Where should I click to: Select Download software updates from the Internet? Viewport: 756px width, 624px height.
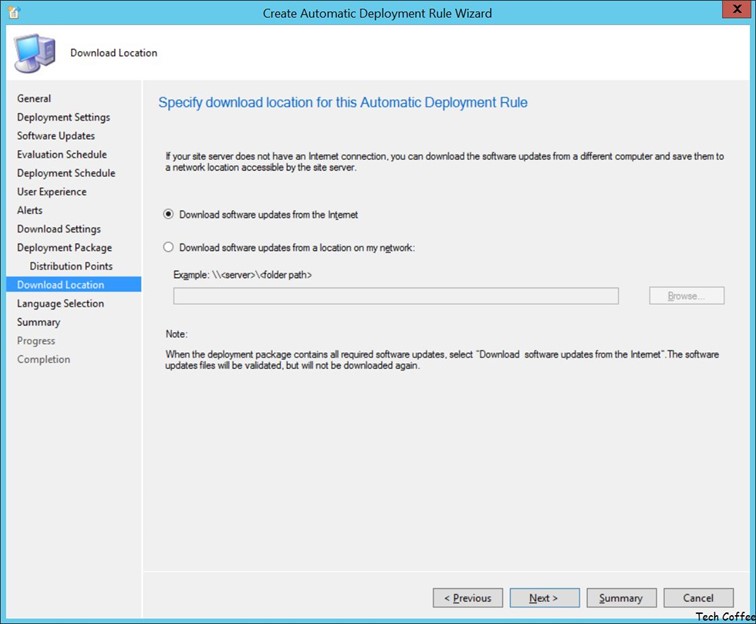[x=168, y=214]
